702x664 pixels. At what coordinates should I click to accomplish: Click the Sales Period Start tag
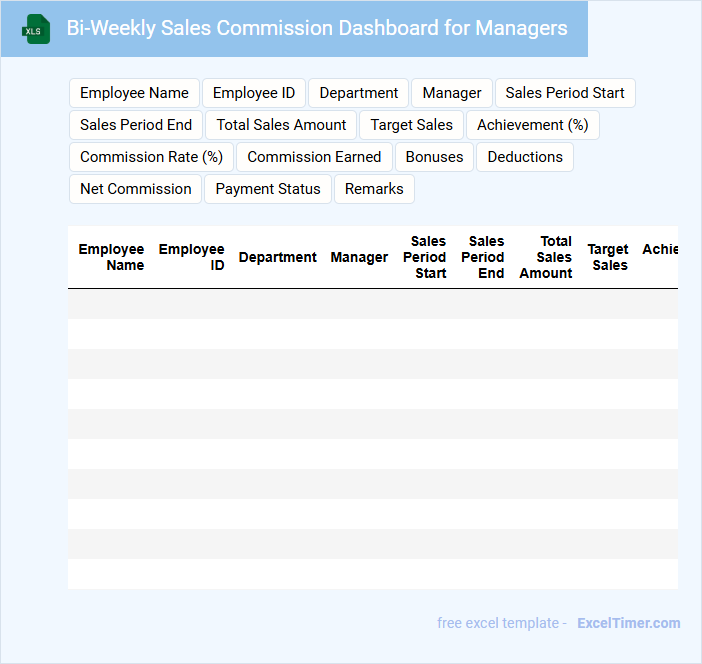(565, 93)
